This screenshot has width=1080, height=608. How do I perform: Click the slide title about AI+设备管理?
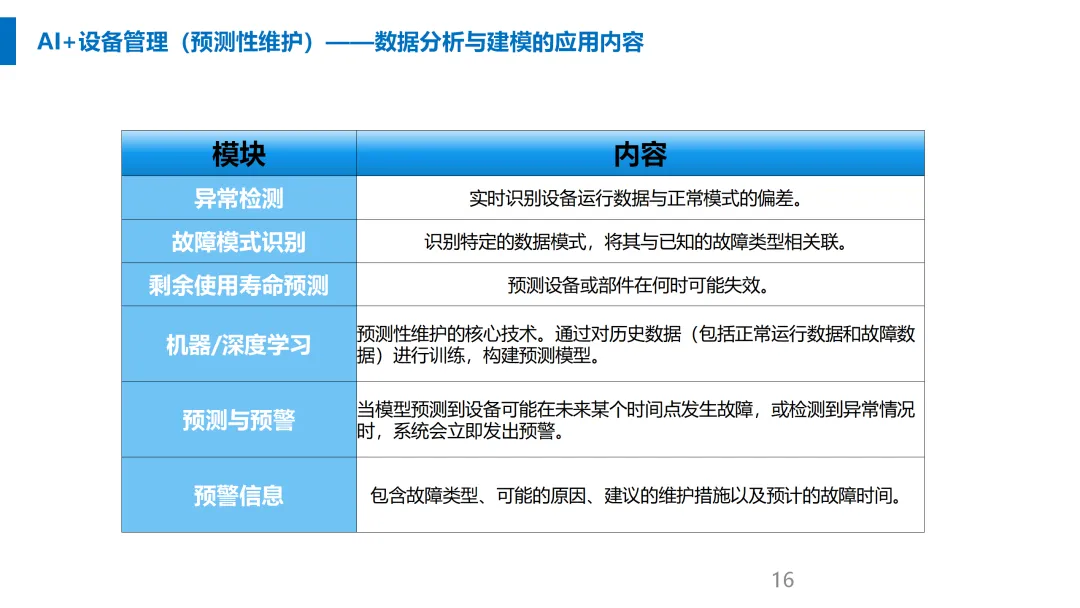click(340, 42)
